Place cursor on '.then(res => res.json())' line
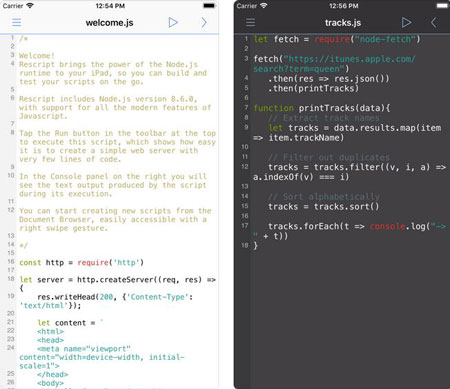The image size is (450, 389). (329, 79)
